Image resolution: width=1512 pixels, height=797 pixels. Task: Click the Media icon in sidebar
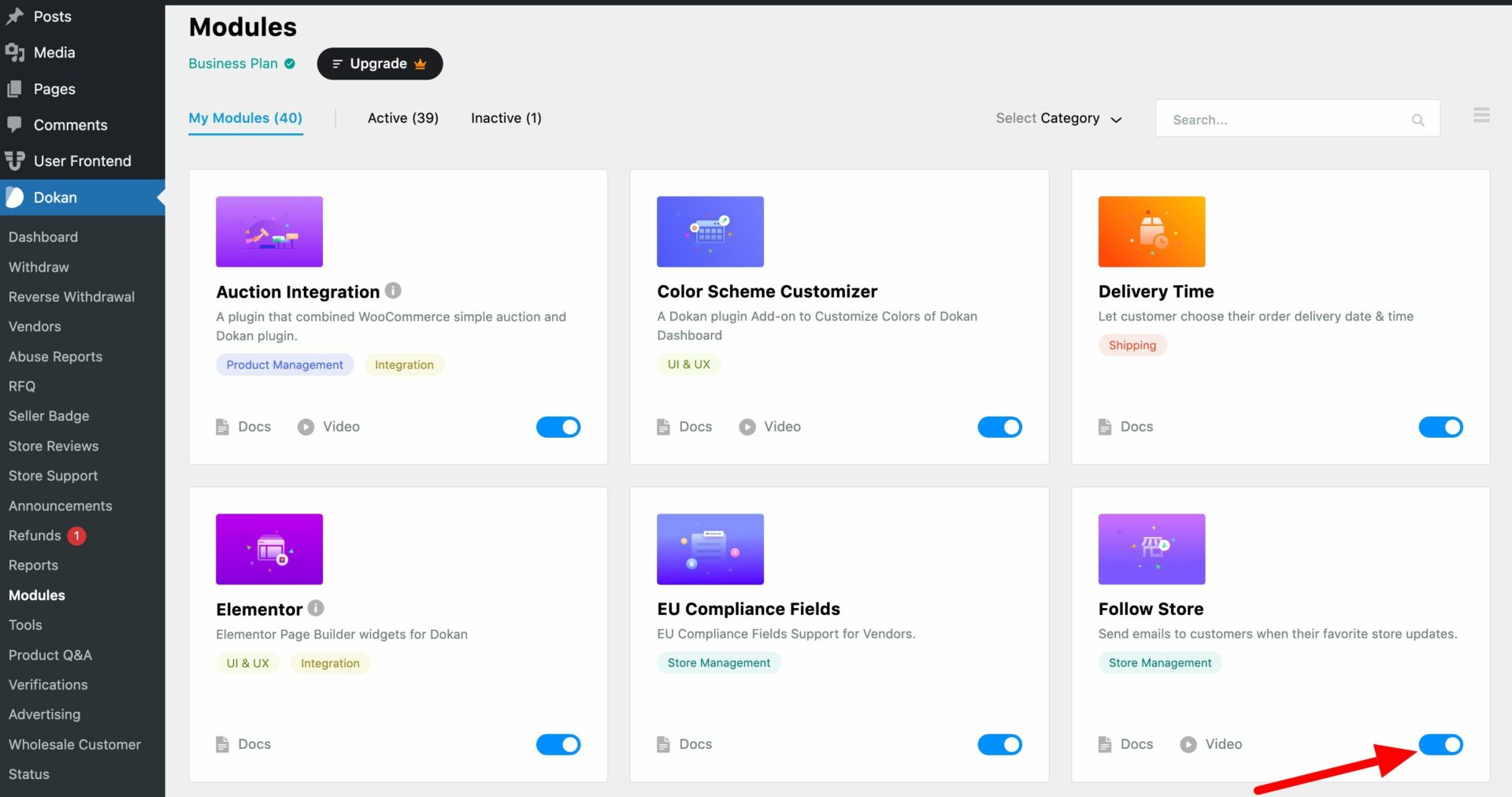tap(15, 53)
